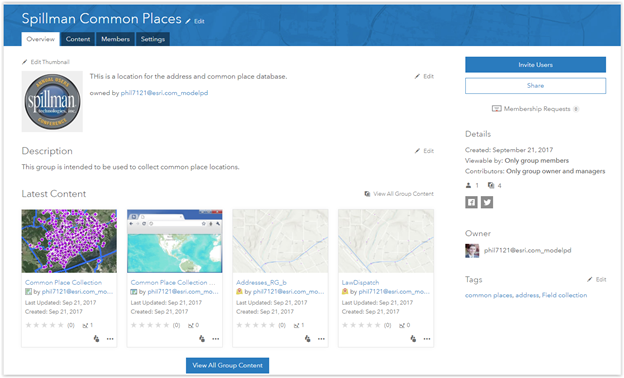
Task: Click View All Group Content link above cards
Action: pos(399,194)
